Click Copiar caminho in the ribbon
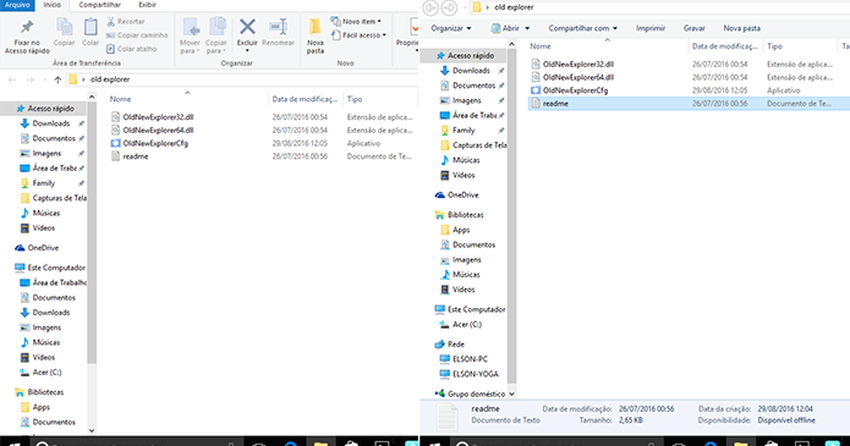The height and width of the screenshot is (446, 850). [137, 35]
